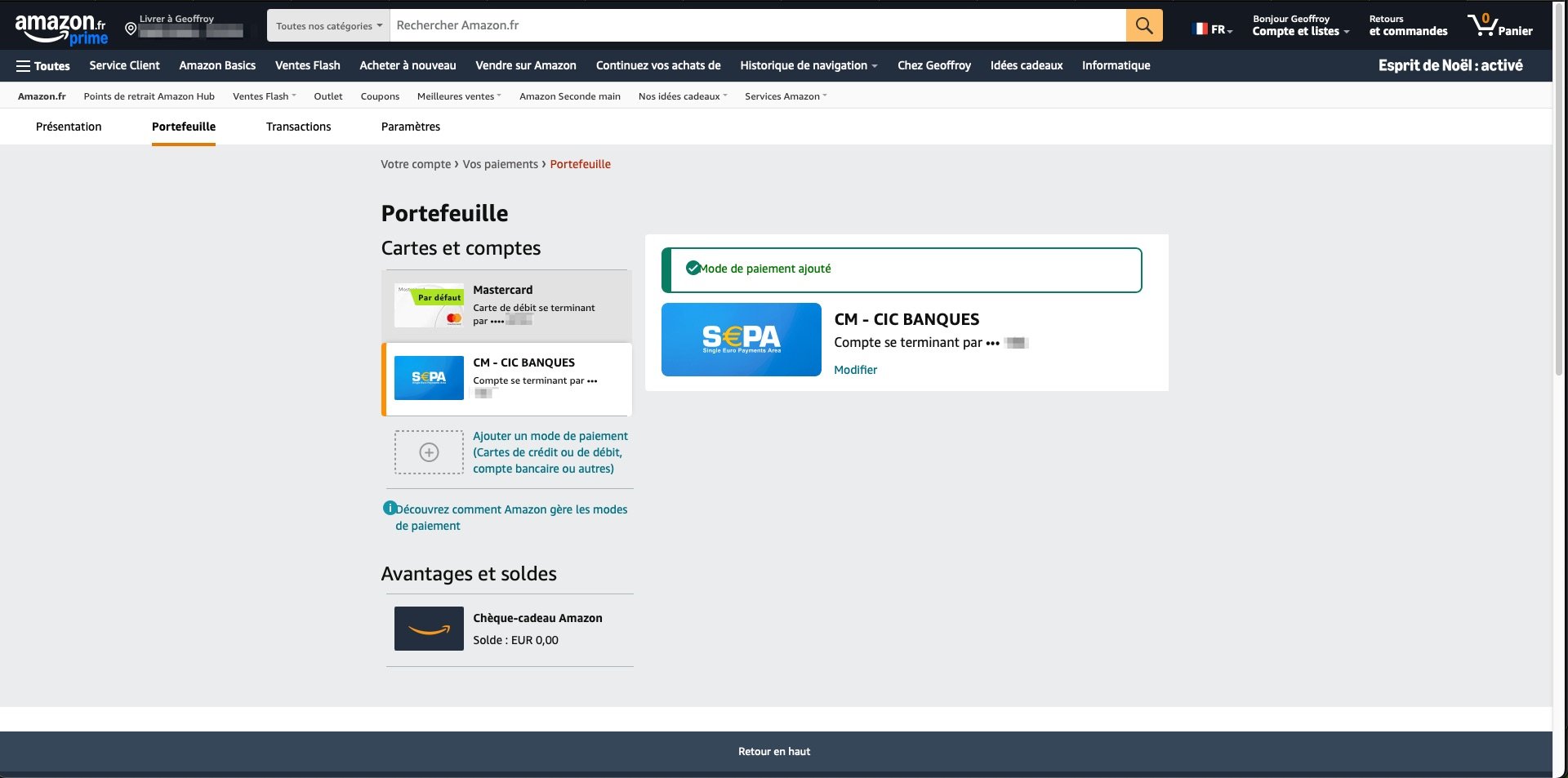This screenshot has width=1568, height=778.
Task: Expand Nos idées cadeaux dropdown
Action: point(683,96)
